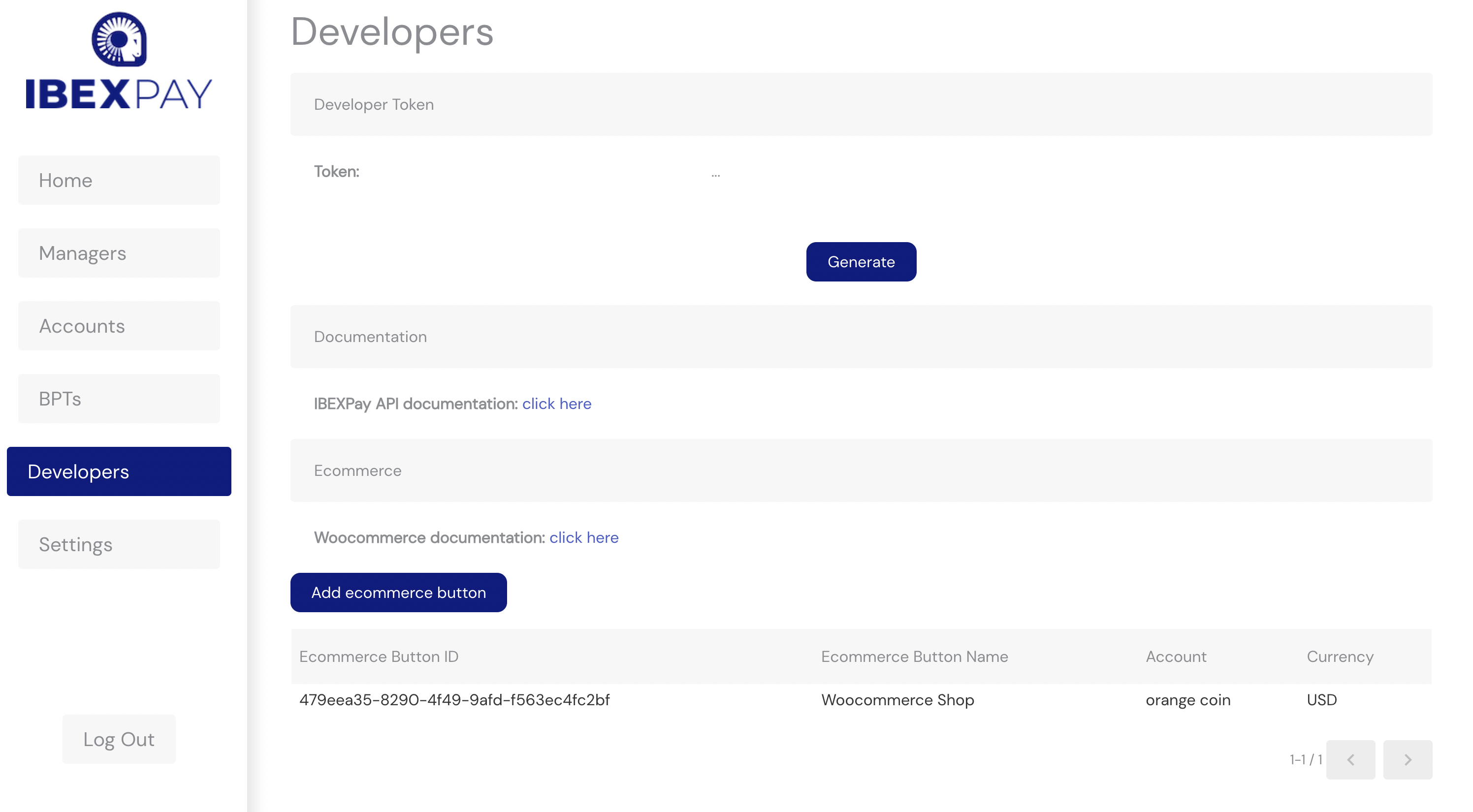Click the IBEXPay ibex logo icon
1473x812 pixels.
pyautogui.click(x=119, y=39)
